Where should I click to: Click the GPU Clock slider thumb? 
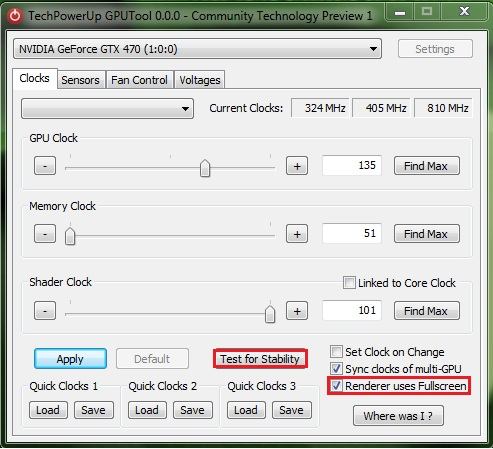205,168
